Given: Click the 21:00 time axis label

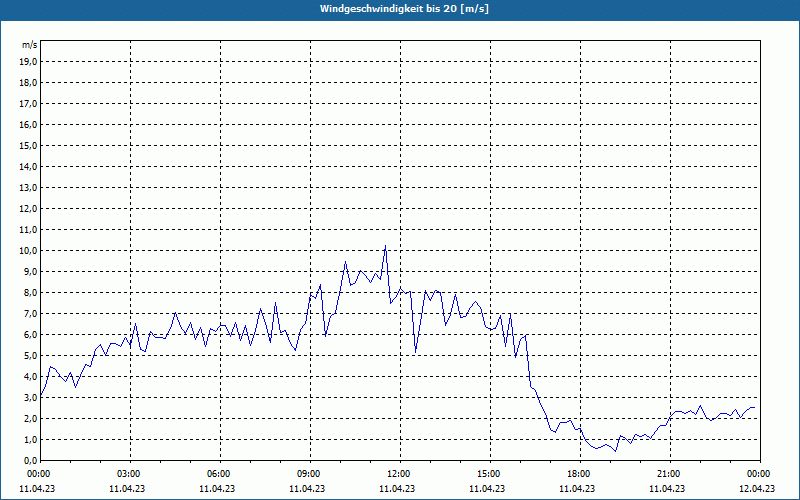Looking at the screenshot, I should (x=670, y=474).
